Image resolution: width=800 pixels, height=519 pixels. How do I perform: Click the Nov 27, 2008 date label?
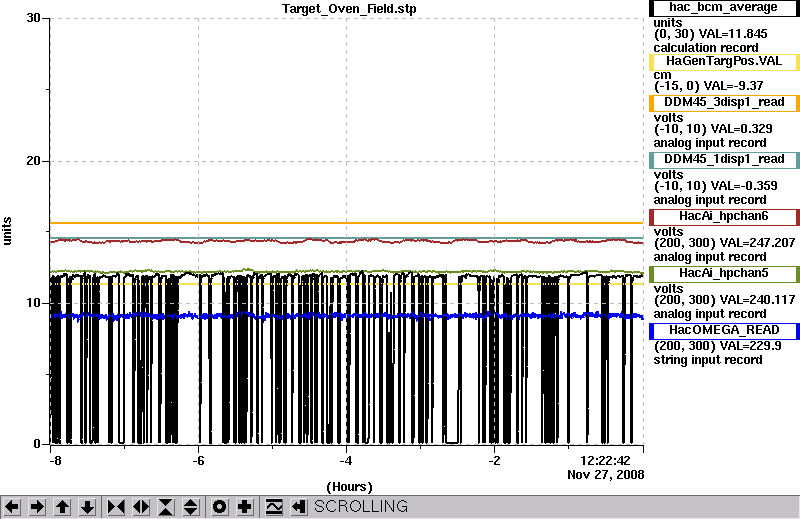(x=606, y=475)
